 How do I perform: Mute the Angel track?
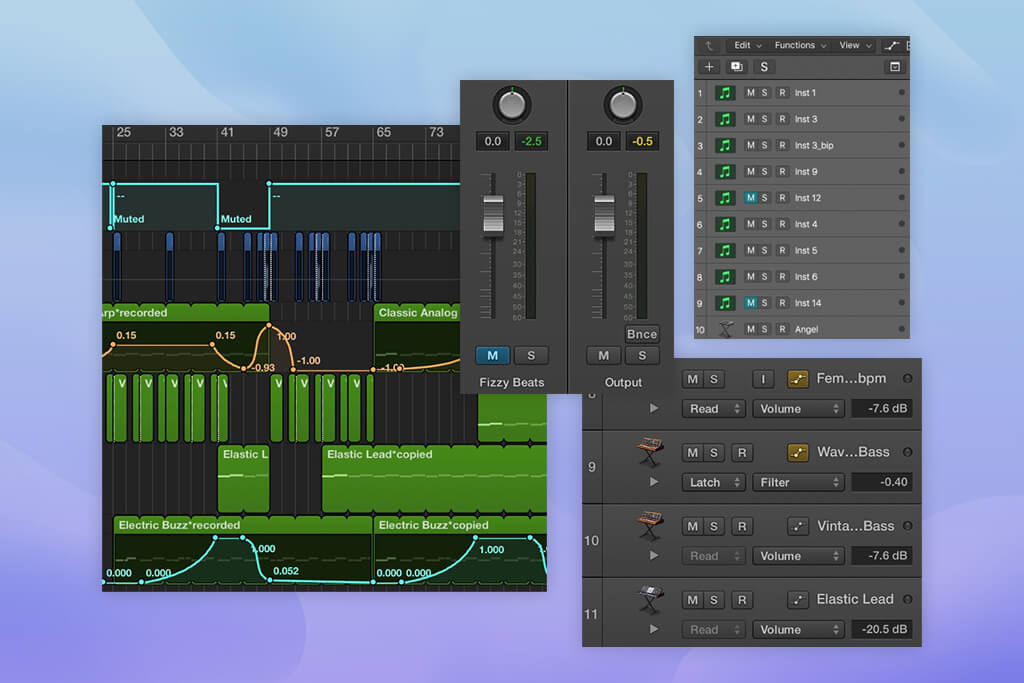750,329
